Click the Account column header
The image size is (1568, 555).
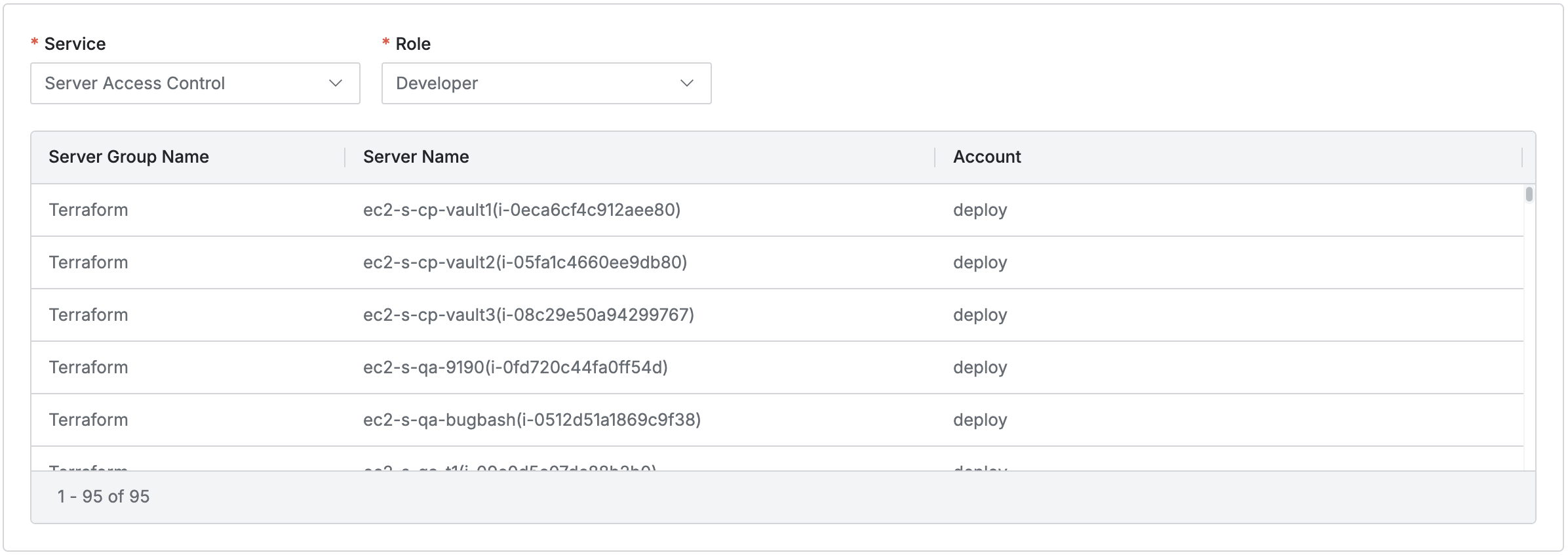pyautogui.click(x=987, y=157)
